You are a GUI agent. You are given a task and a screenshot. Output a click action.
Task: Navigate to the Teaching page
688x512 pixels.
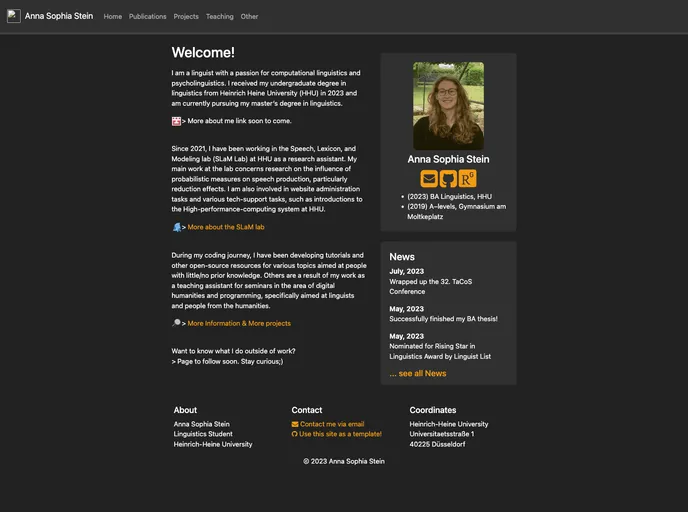pos(219,17)
